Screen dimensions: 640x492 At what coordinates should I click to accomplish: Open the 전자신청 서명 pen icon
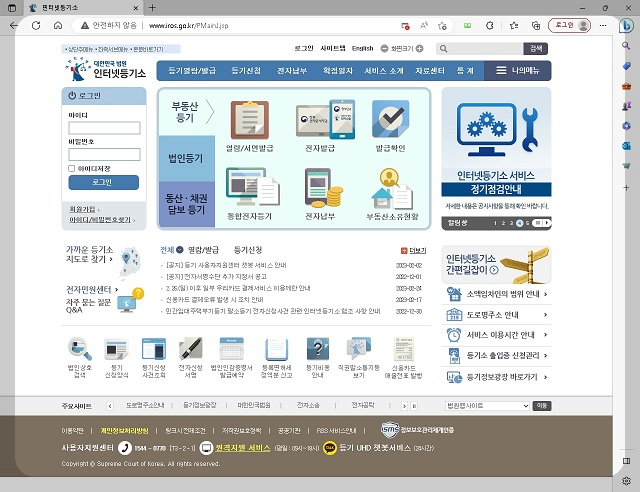click(191, 349)
